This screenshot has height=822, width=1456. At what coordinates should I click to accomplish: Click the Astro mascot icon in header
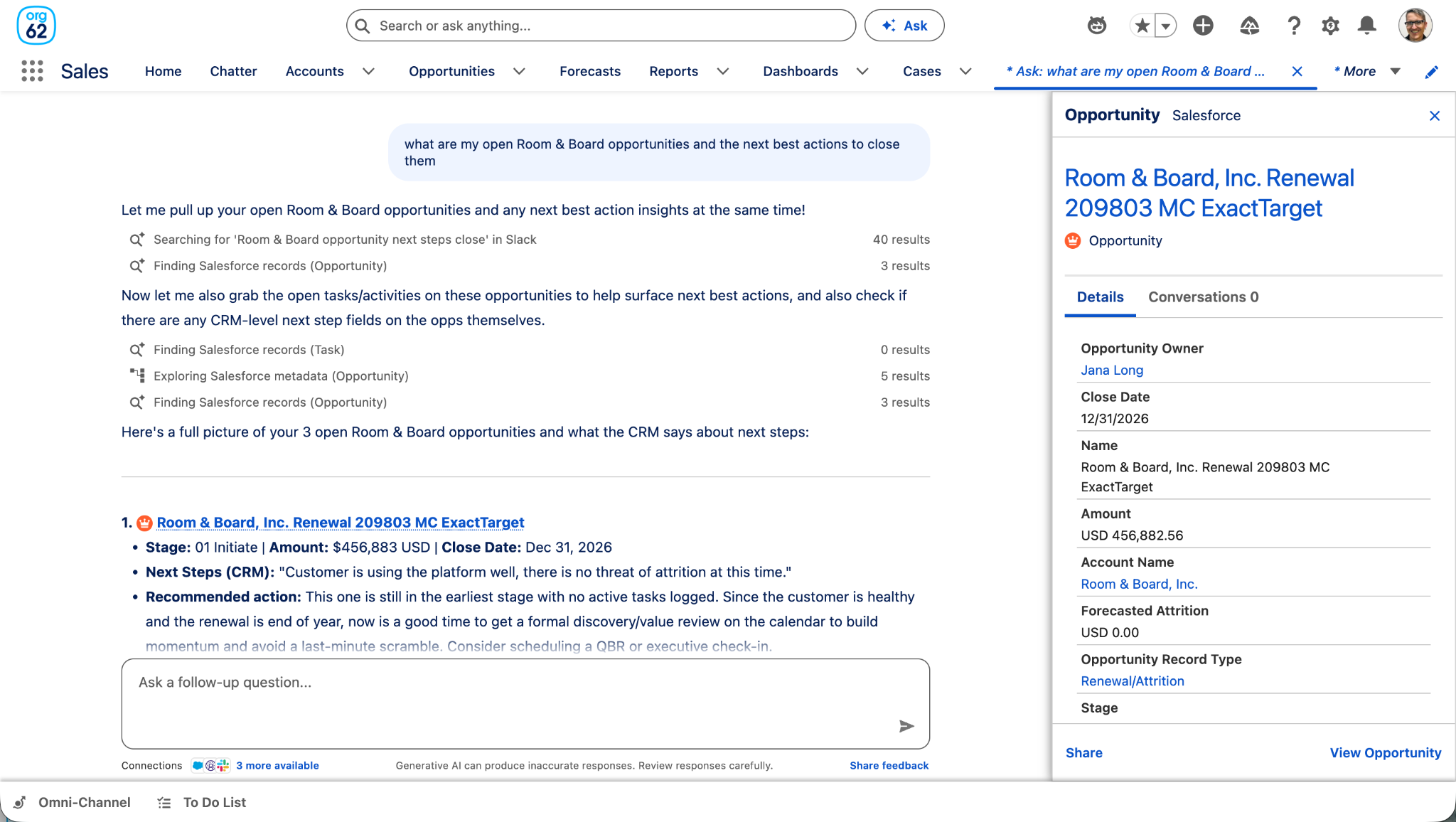click(1097, 26)
